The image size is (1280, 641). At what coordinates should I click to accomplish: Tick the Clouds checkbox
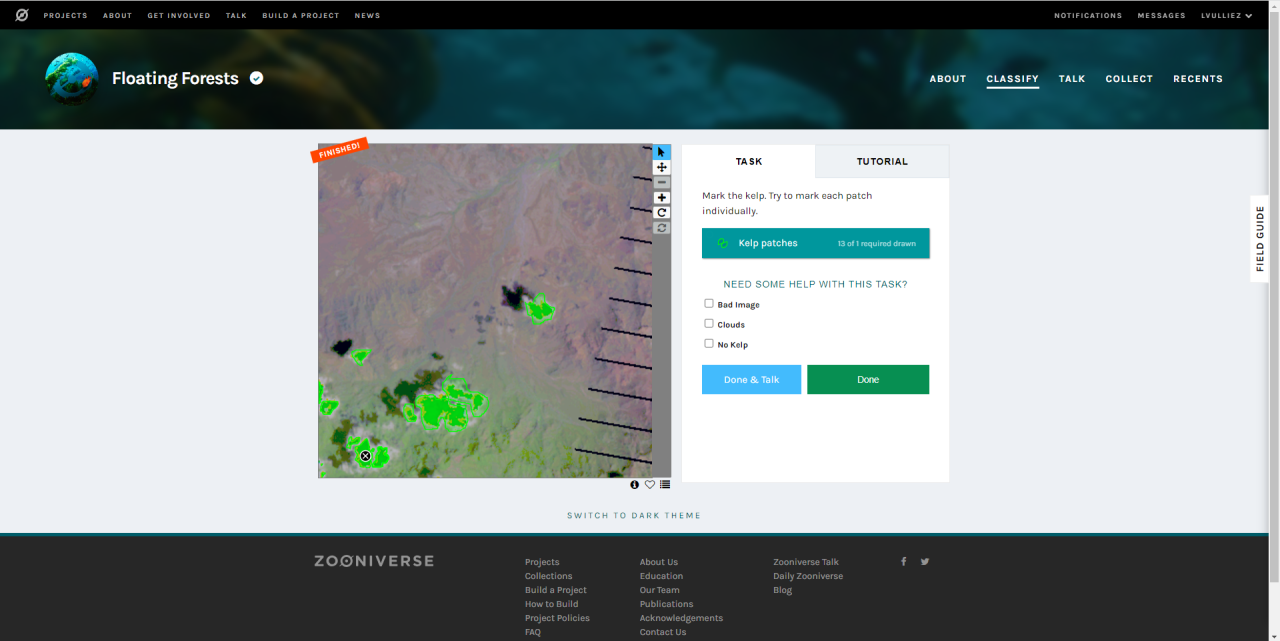[709, 324]
